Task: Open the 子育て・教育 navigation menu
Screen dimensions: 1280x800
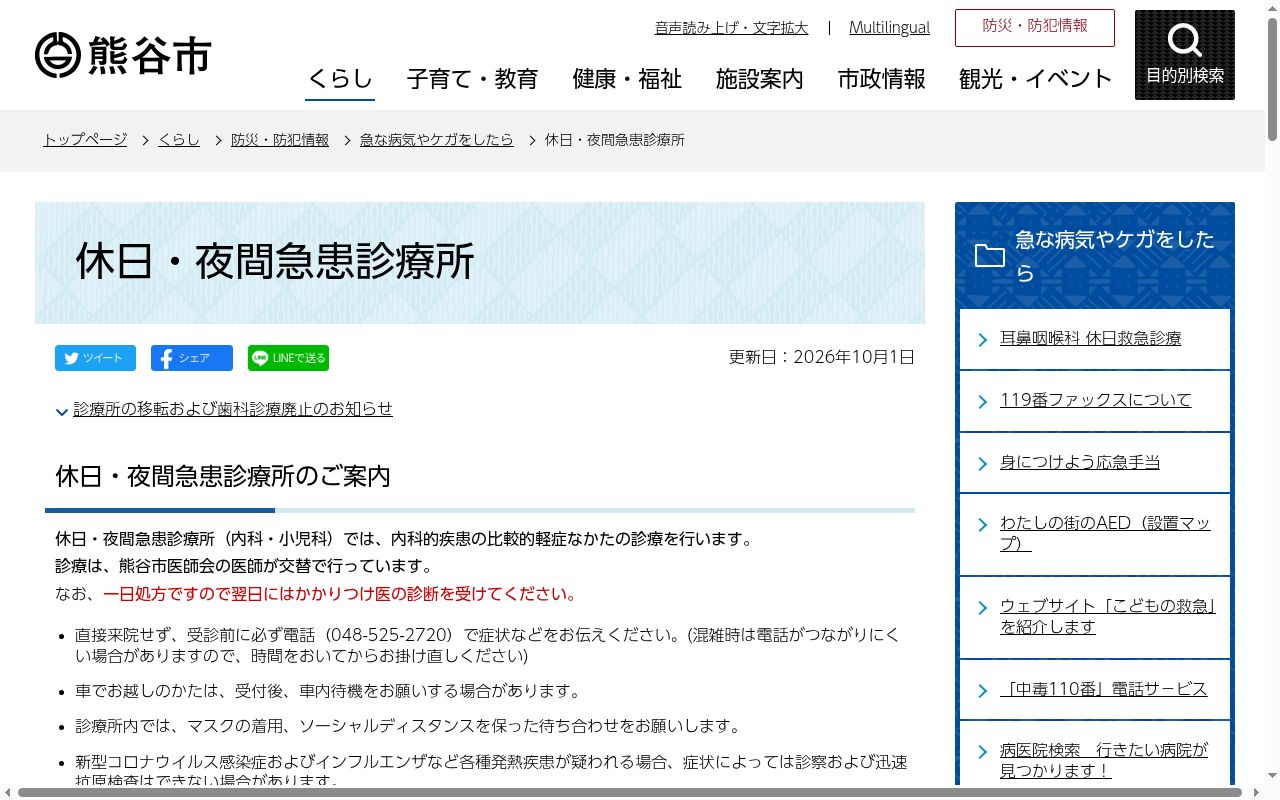Action: coord(472,79)
